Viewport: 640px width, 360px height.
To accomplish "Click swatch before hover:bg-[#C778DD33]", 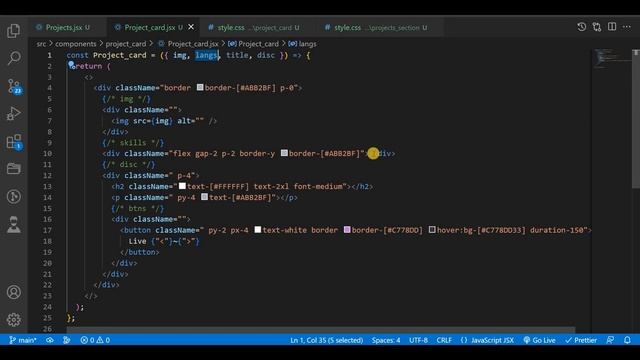I will tap(432, 230).
